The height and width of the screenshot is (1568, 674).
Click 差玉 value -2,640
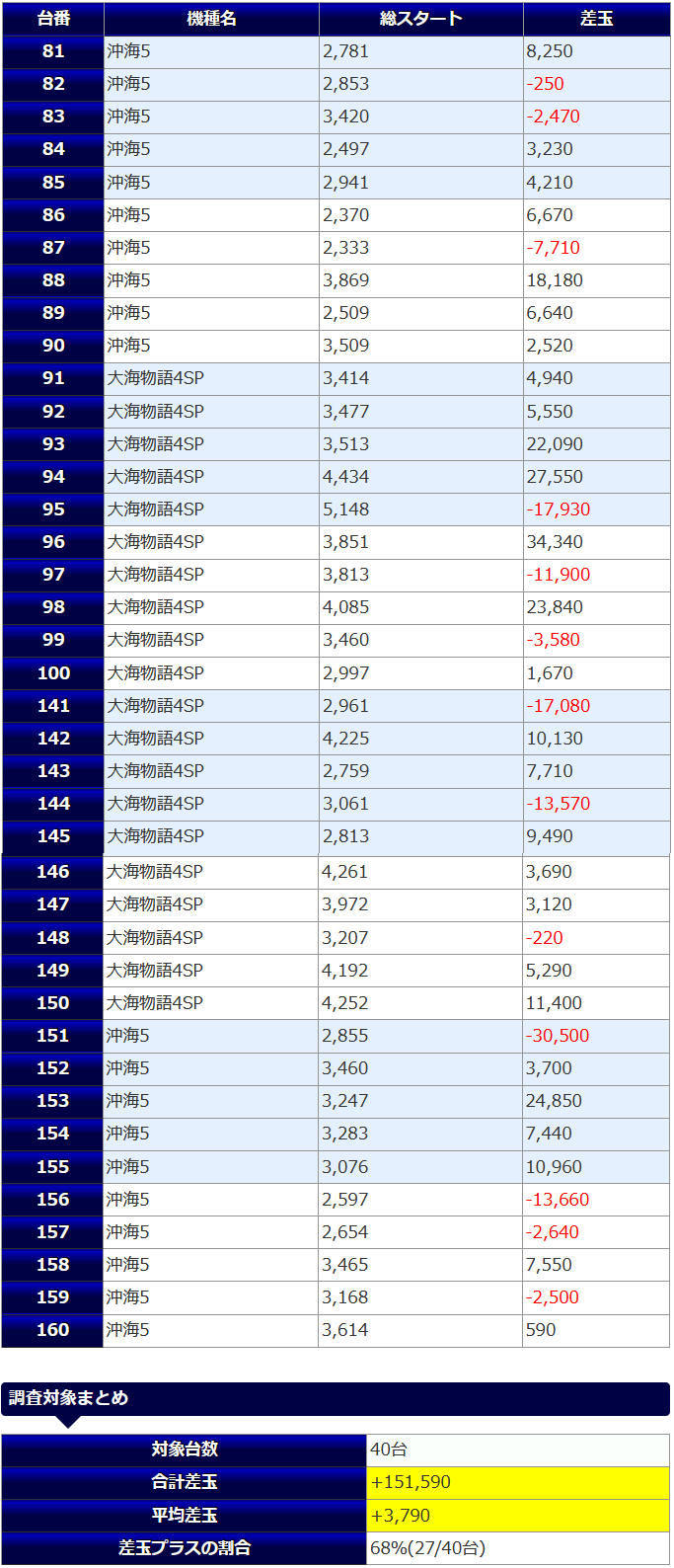[553, 1232]
